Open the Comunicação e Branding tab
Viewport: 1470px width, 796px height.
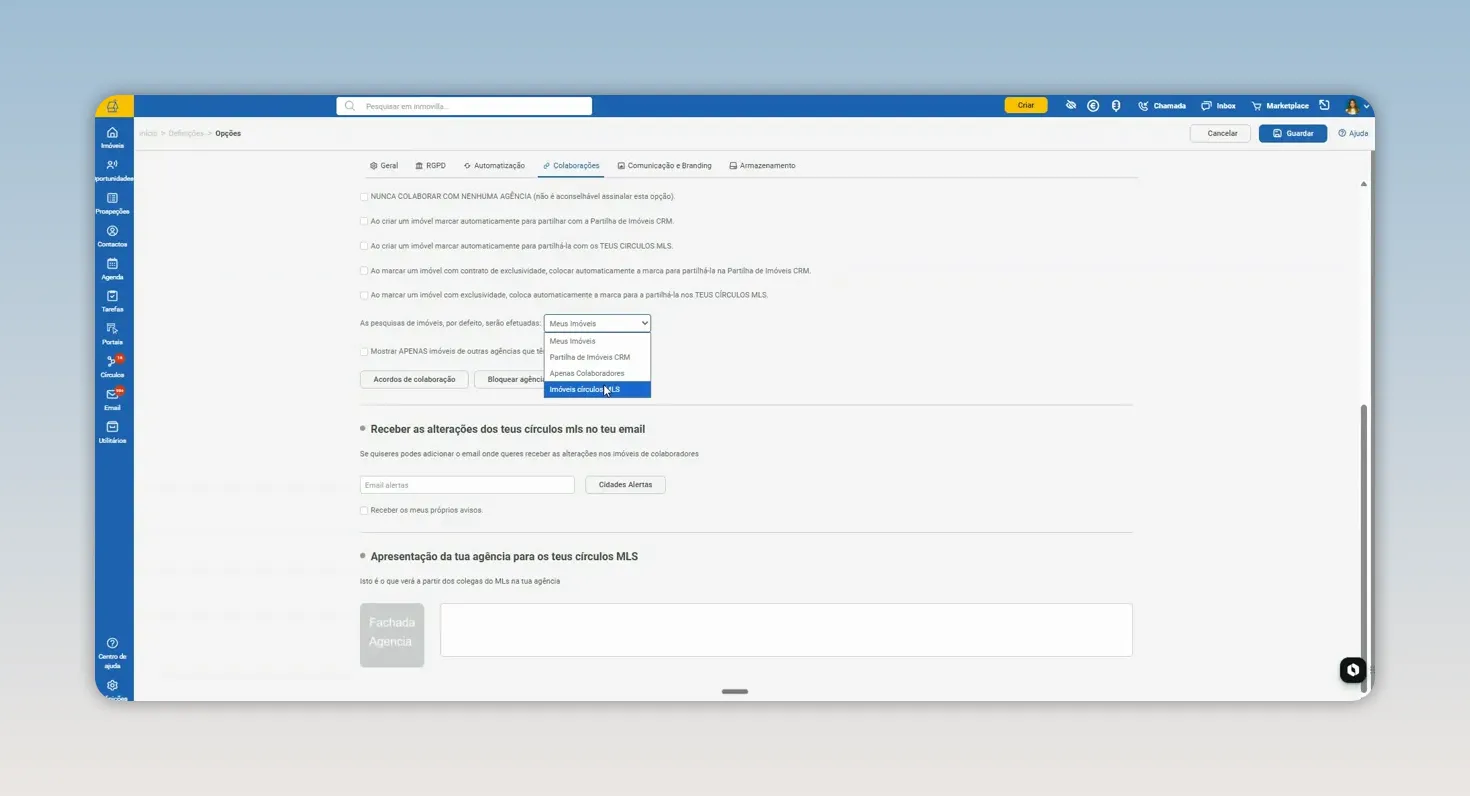tap(664, 166)
